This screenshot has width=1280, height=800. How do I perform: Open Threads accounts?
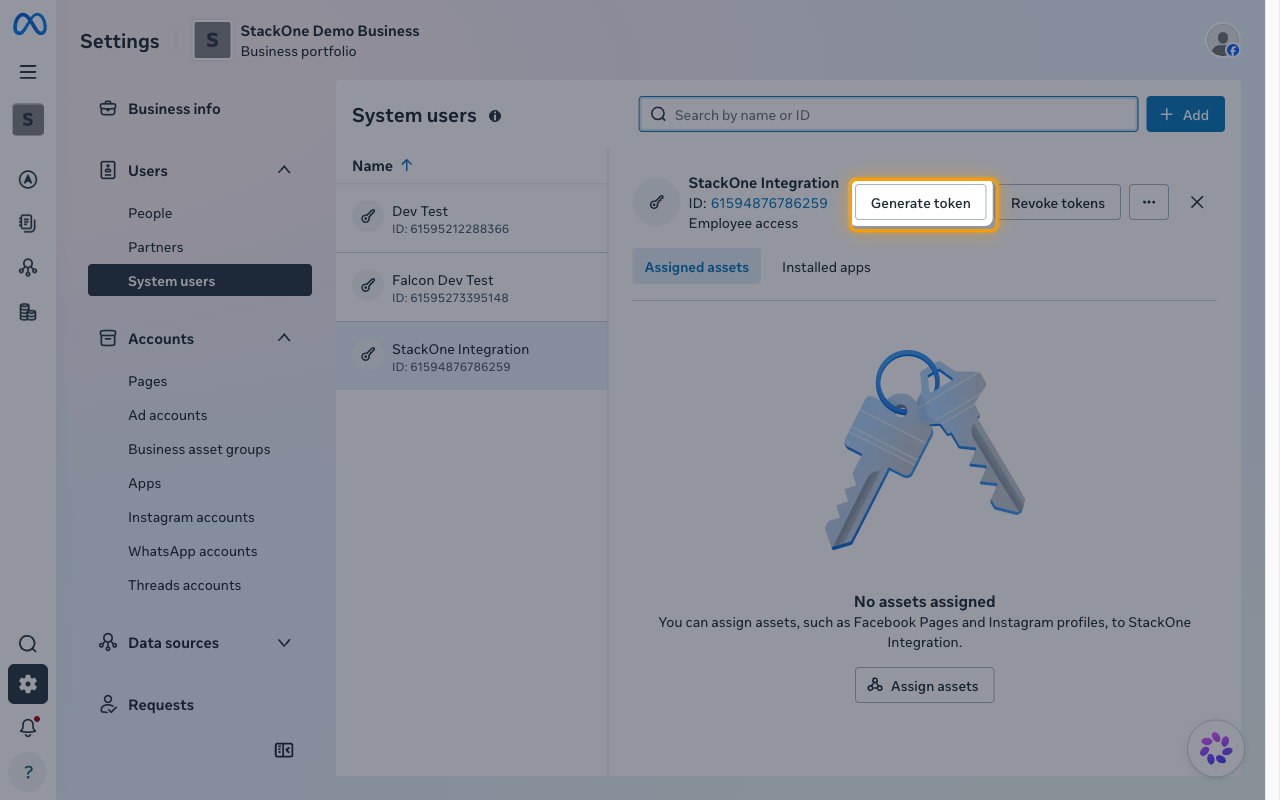click(185, 585)
